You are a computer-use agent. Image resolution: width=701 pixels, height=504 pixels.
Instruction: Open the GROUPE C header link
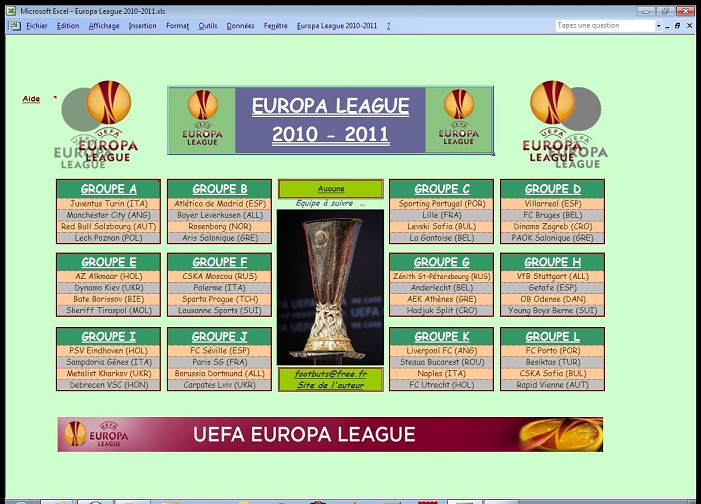(442, 189)
